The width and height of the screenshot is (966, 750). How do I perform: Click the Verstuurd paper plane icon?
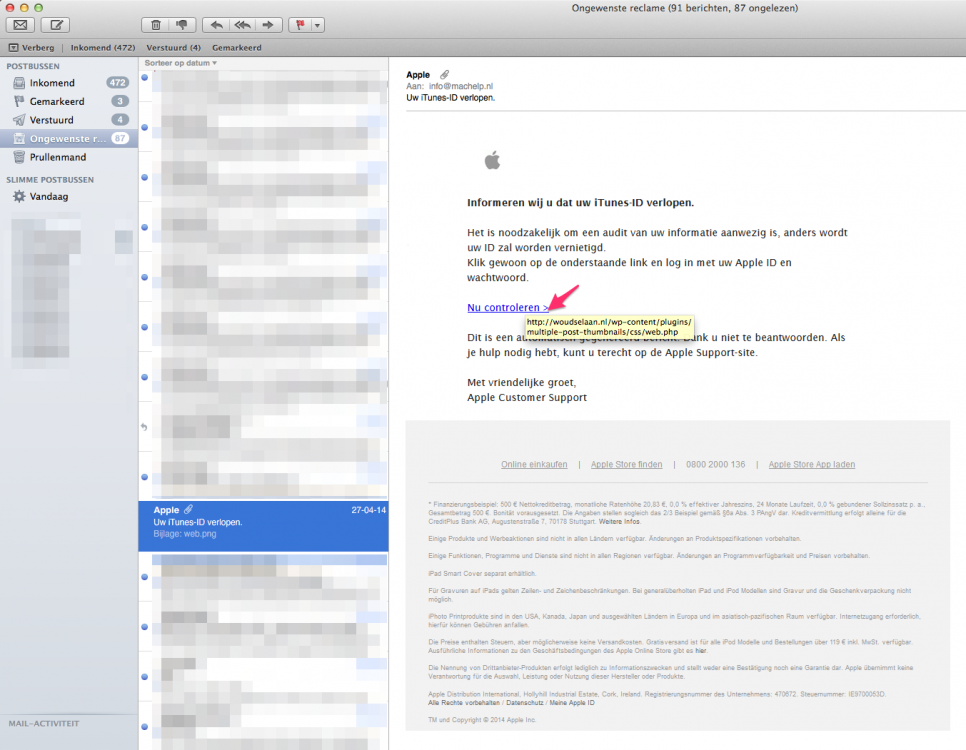pyautogui.click(x=19, y=120)
